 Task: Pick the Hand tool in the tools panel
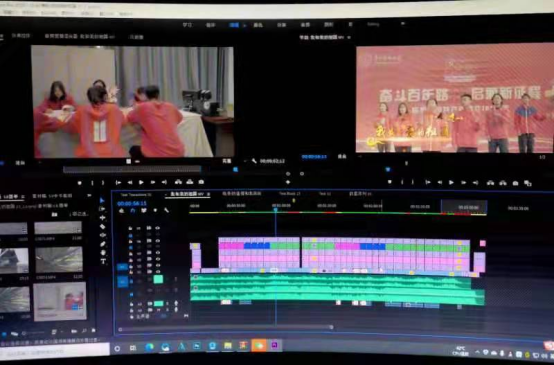click(x=103, y=253)
